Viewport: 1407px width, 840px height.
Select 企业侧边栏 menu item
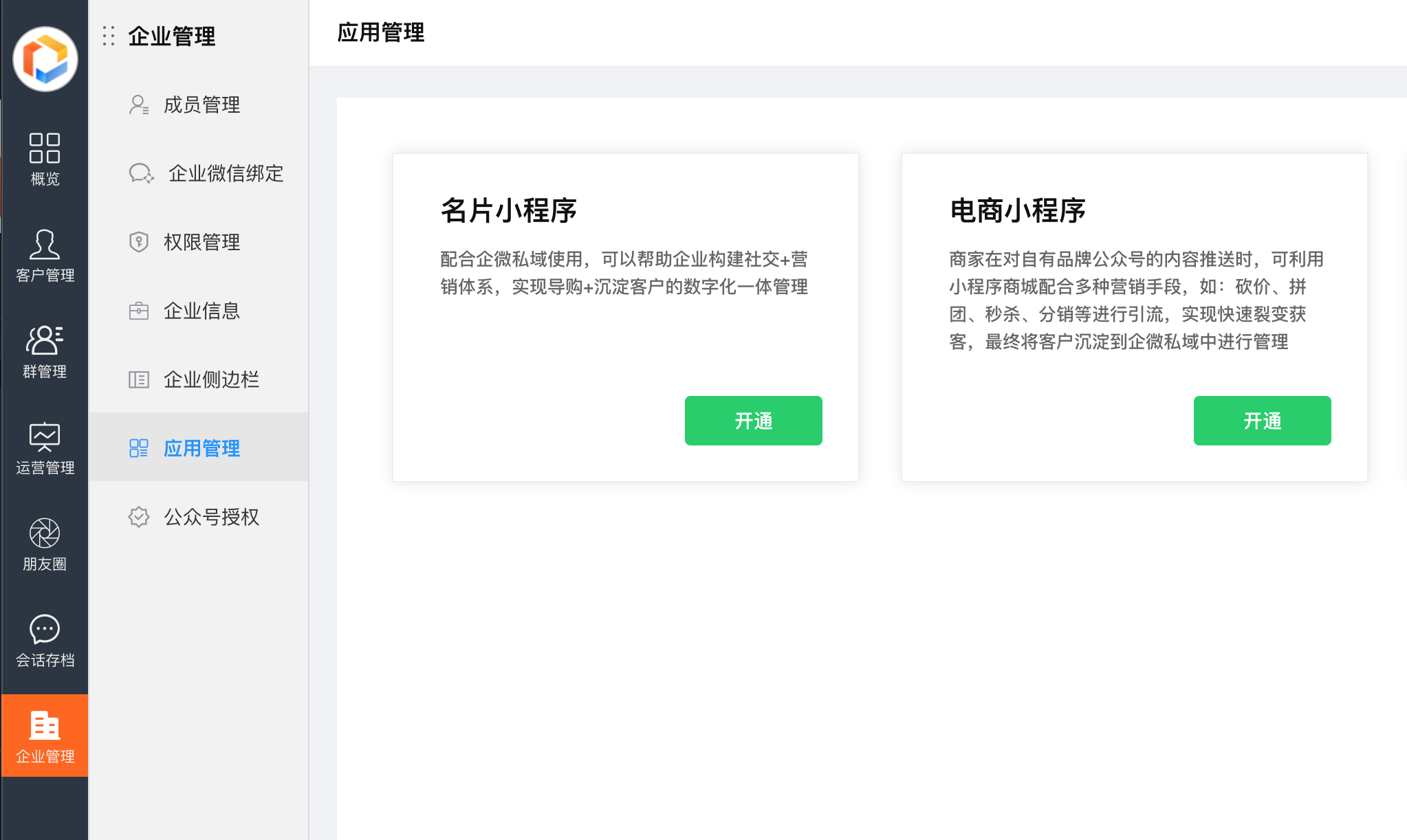coord(211,379)
